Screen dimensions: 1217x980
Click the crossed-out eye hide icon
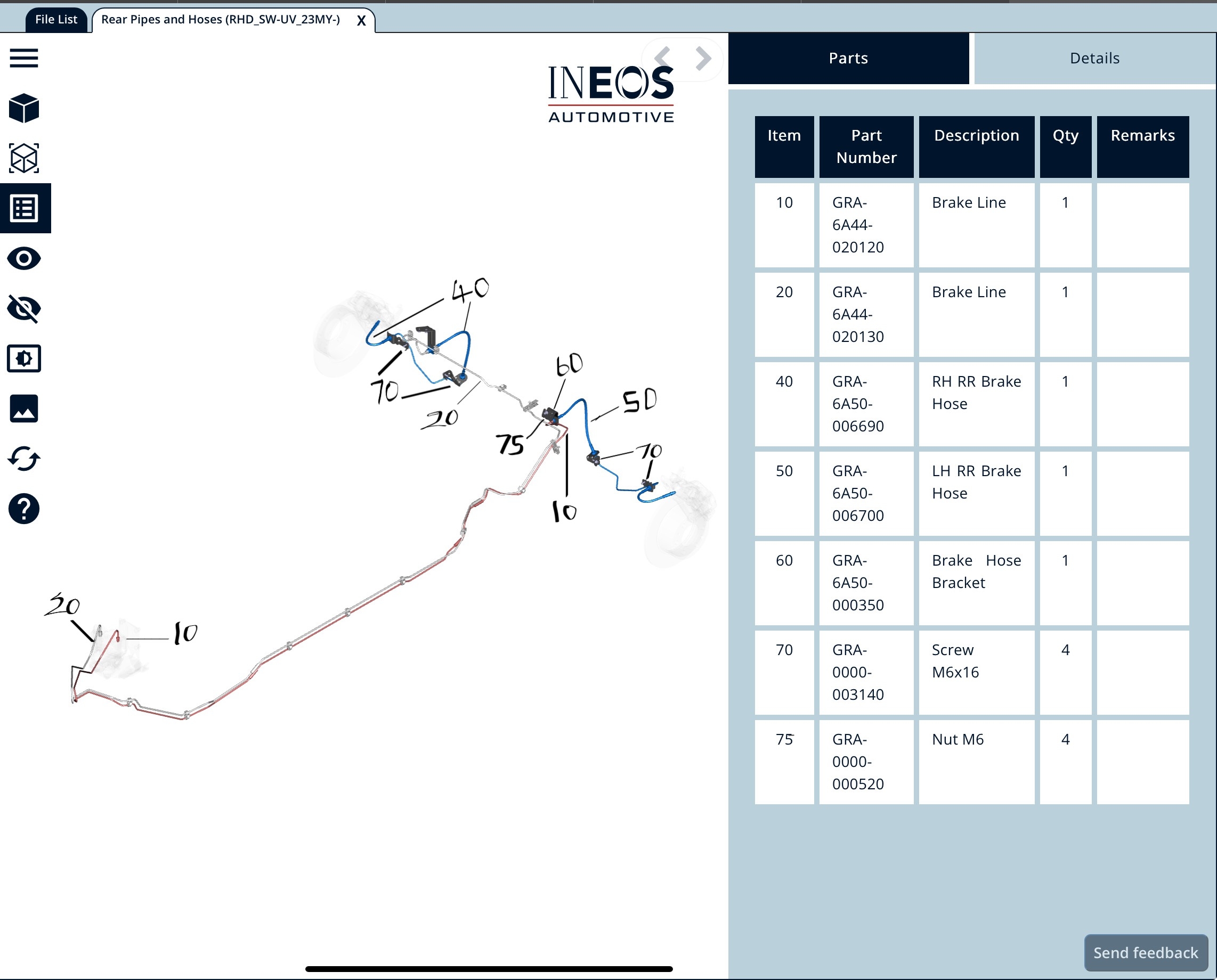[24, 308]
